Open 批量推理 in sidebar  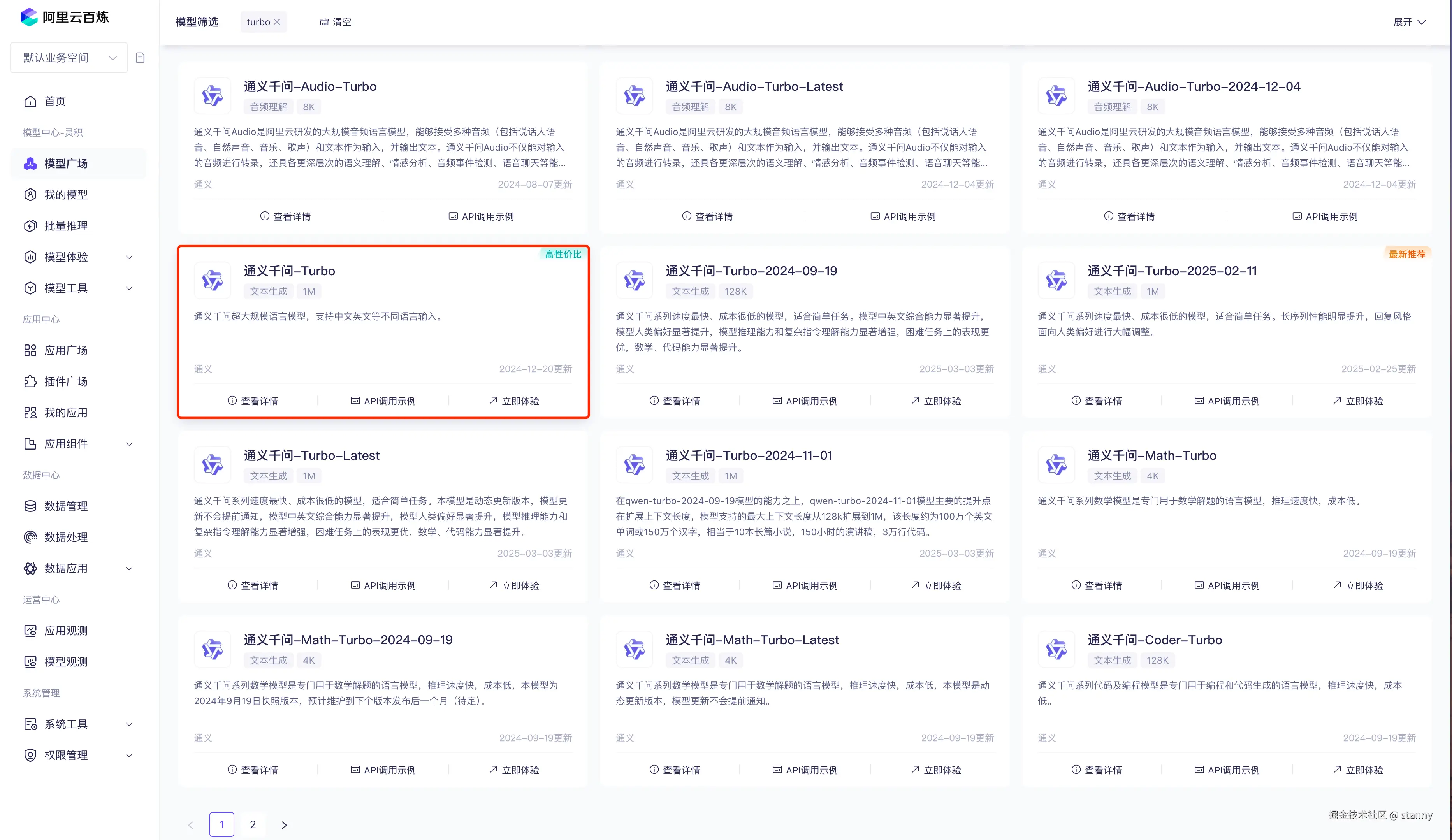[x=66, y=226]
